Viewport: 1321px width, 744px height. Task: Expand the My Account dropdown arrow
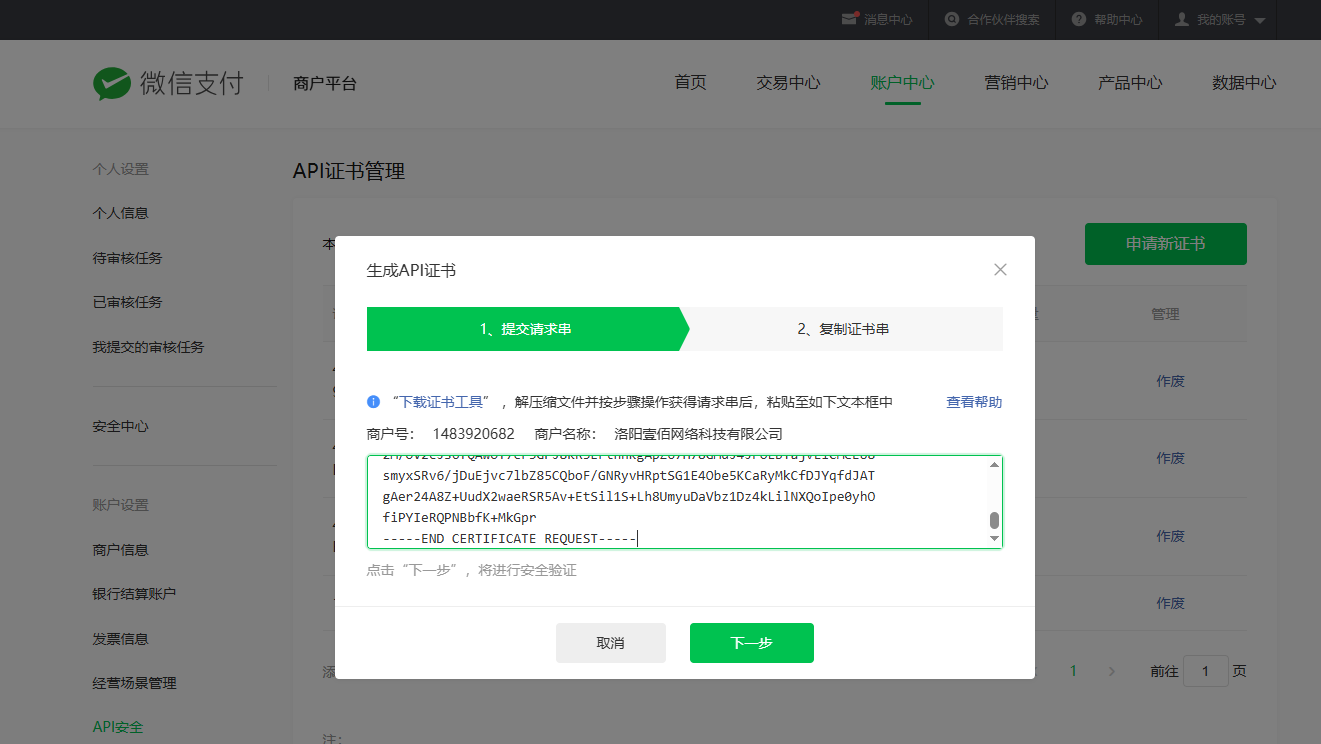1259,20
